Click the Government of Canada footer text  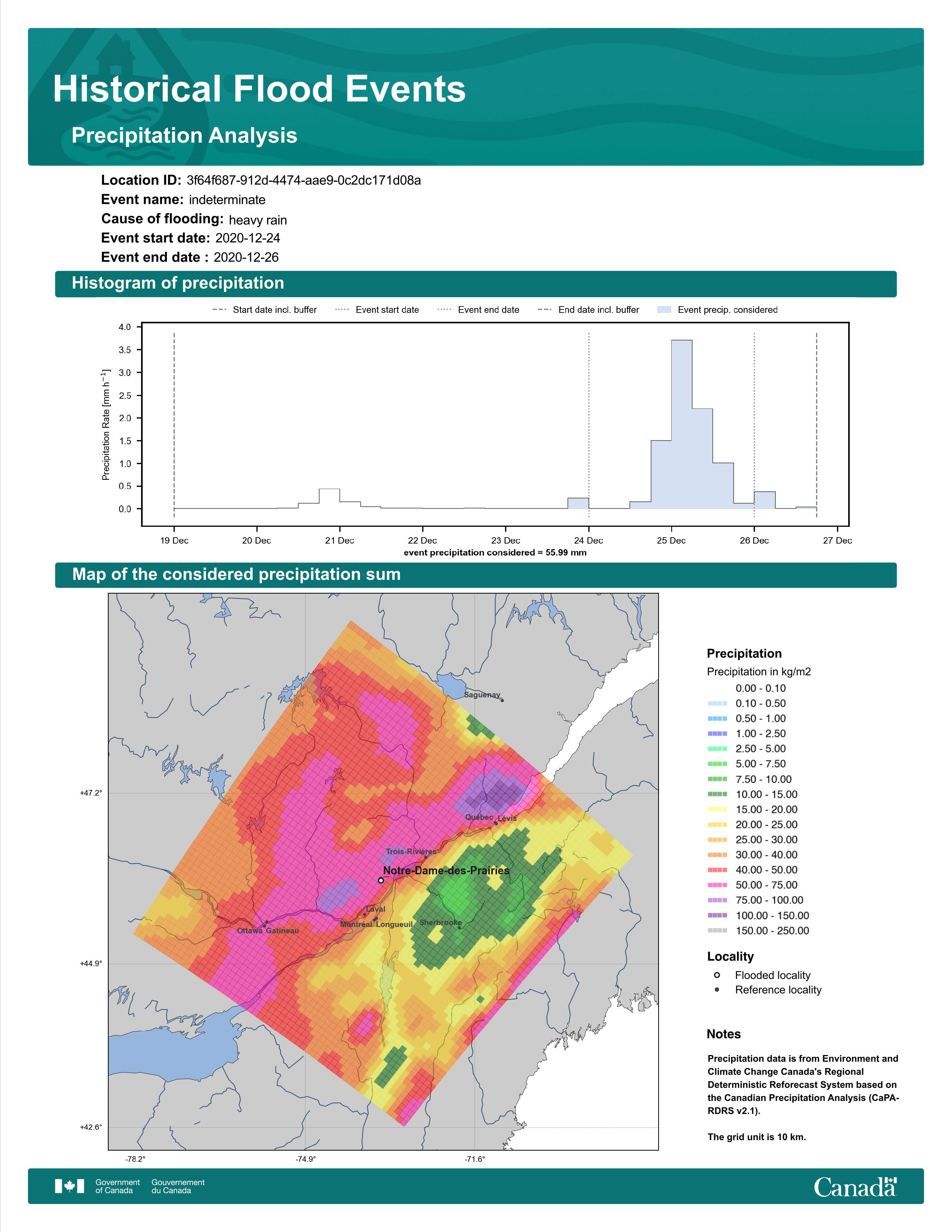coord(117,1186)
